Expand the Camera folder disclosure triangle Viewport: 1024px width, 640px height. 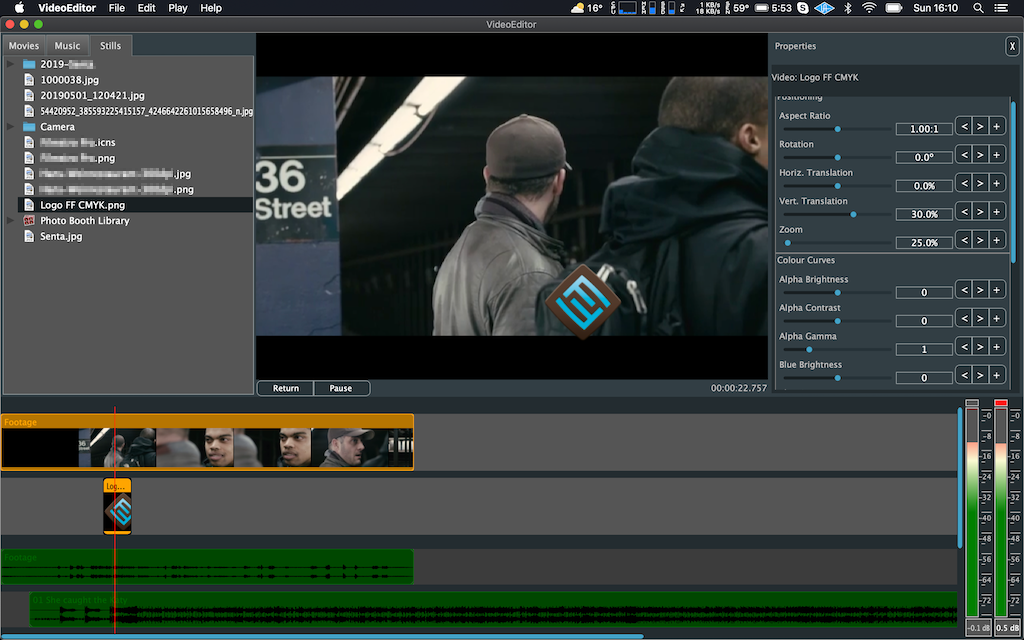pos(10,127)
